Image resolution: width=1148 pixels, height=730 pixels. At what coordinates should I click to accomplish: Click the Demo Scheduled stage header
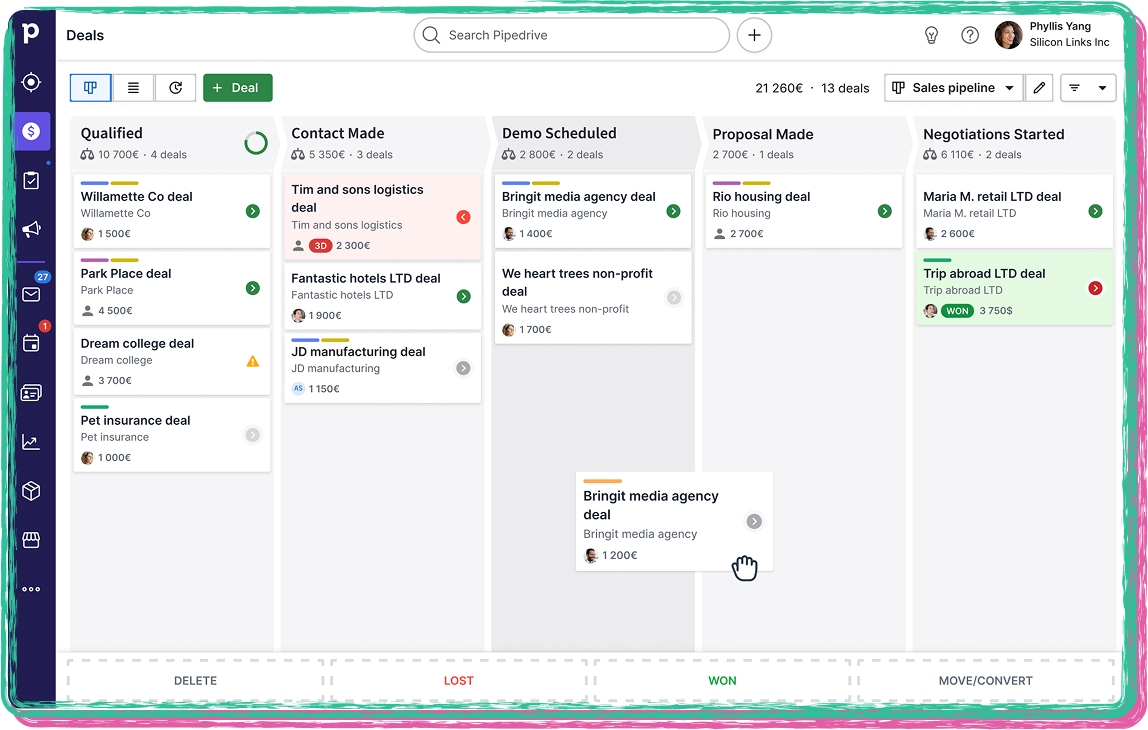click(594, 143)
